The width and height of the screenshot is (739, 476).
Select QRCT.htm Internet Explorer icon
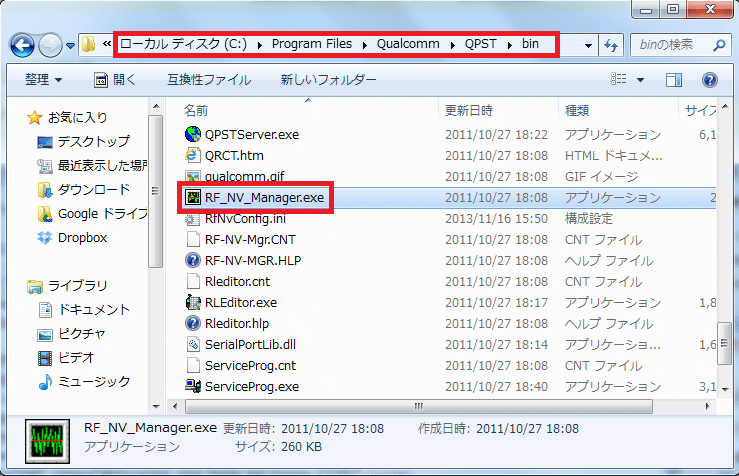pyautogui.click(x=193, y=155)
